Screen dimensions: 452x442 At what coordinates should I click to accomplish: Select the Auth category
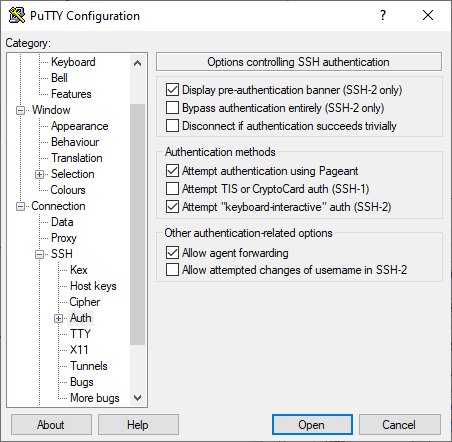coord(81,318)
